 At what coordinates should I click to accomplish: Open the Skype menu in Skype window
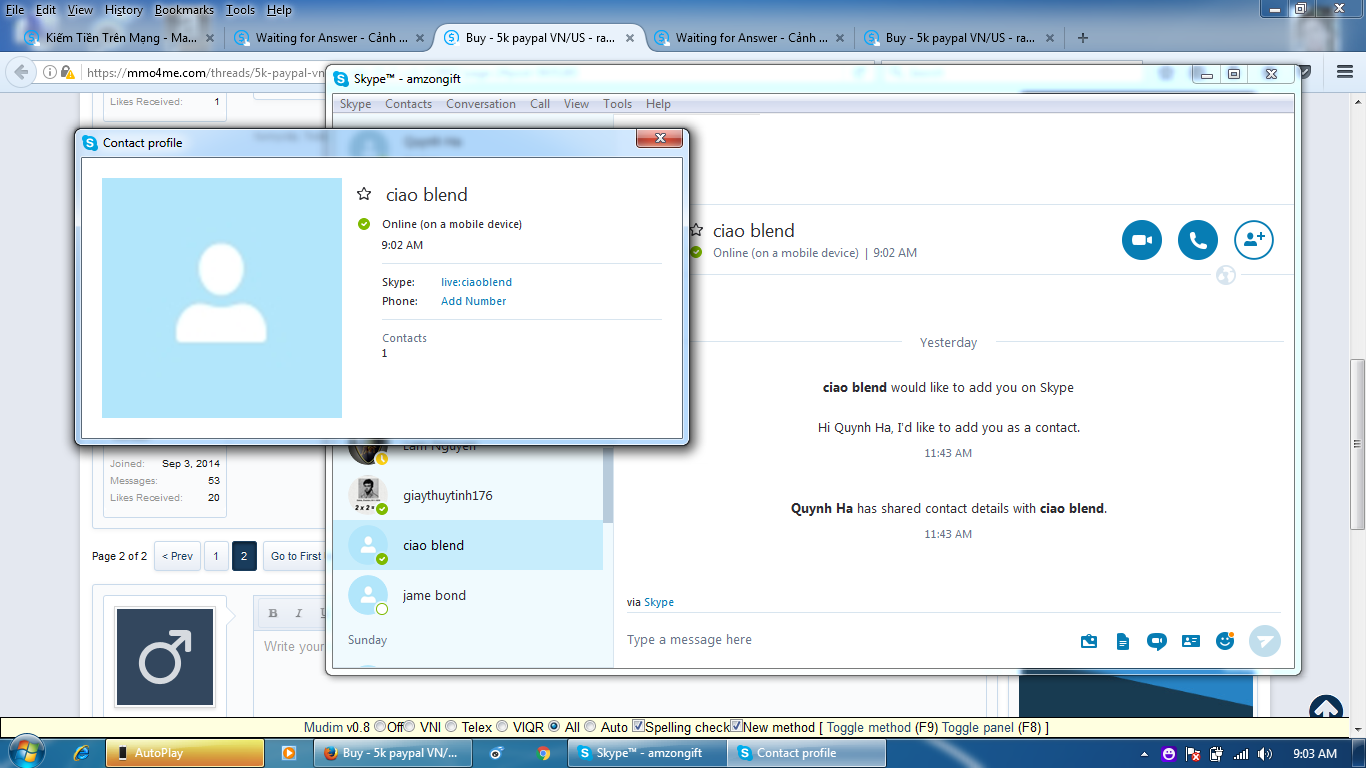point(355,104)
